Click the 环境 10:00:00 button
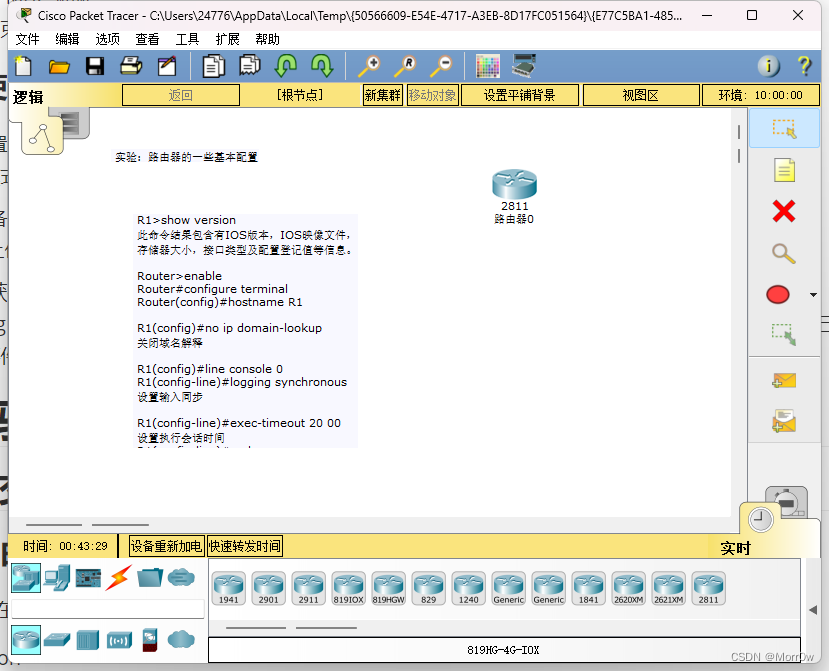The width and height of the screenshot is (829, 671). (760, 95)
